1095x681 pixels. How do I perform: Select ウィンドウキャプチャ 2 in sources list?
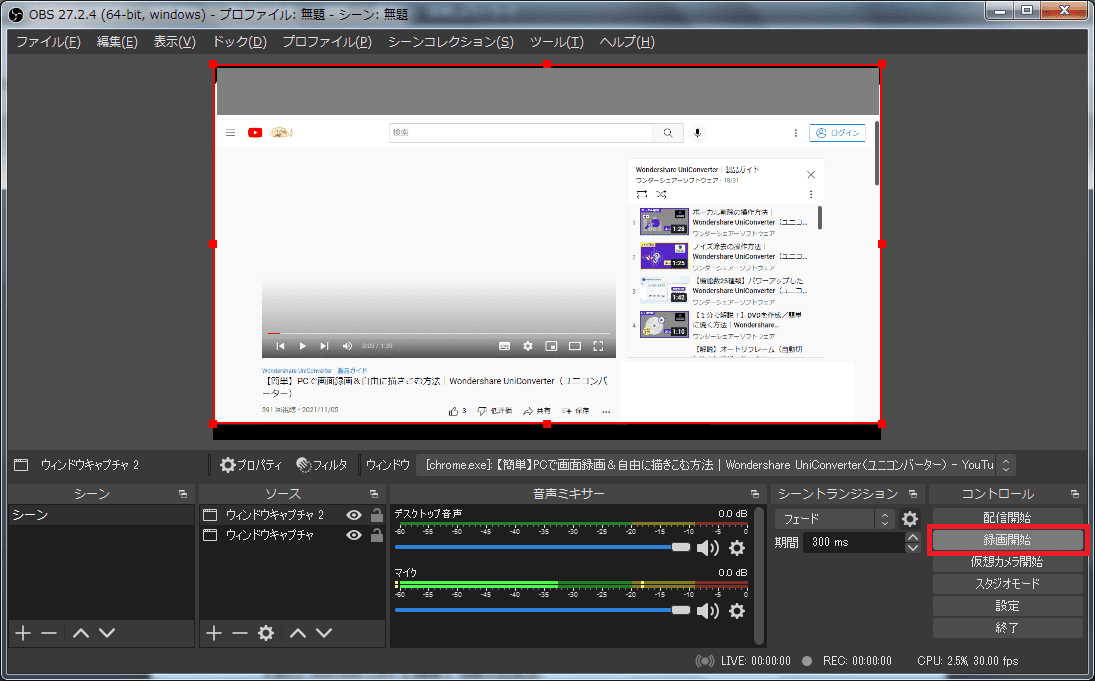[274, 515]
